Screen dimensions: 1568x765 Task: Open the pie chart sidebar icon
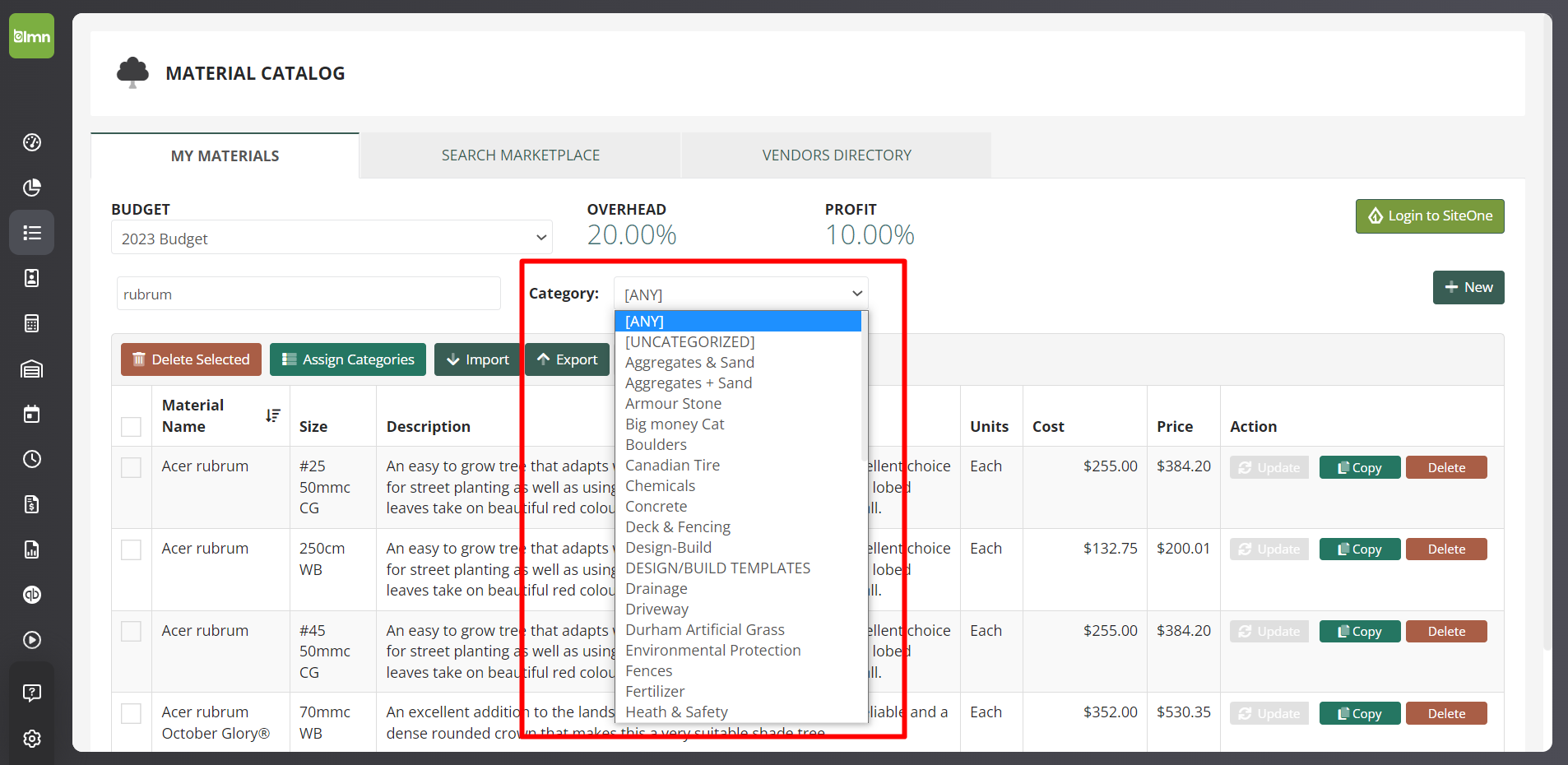coord(31,188)
